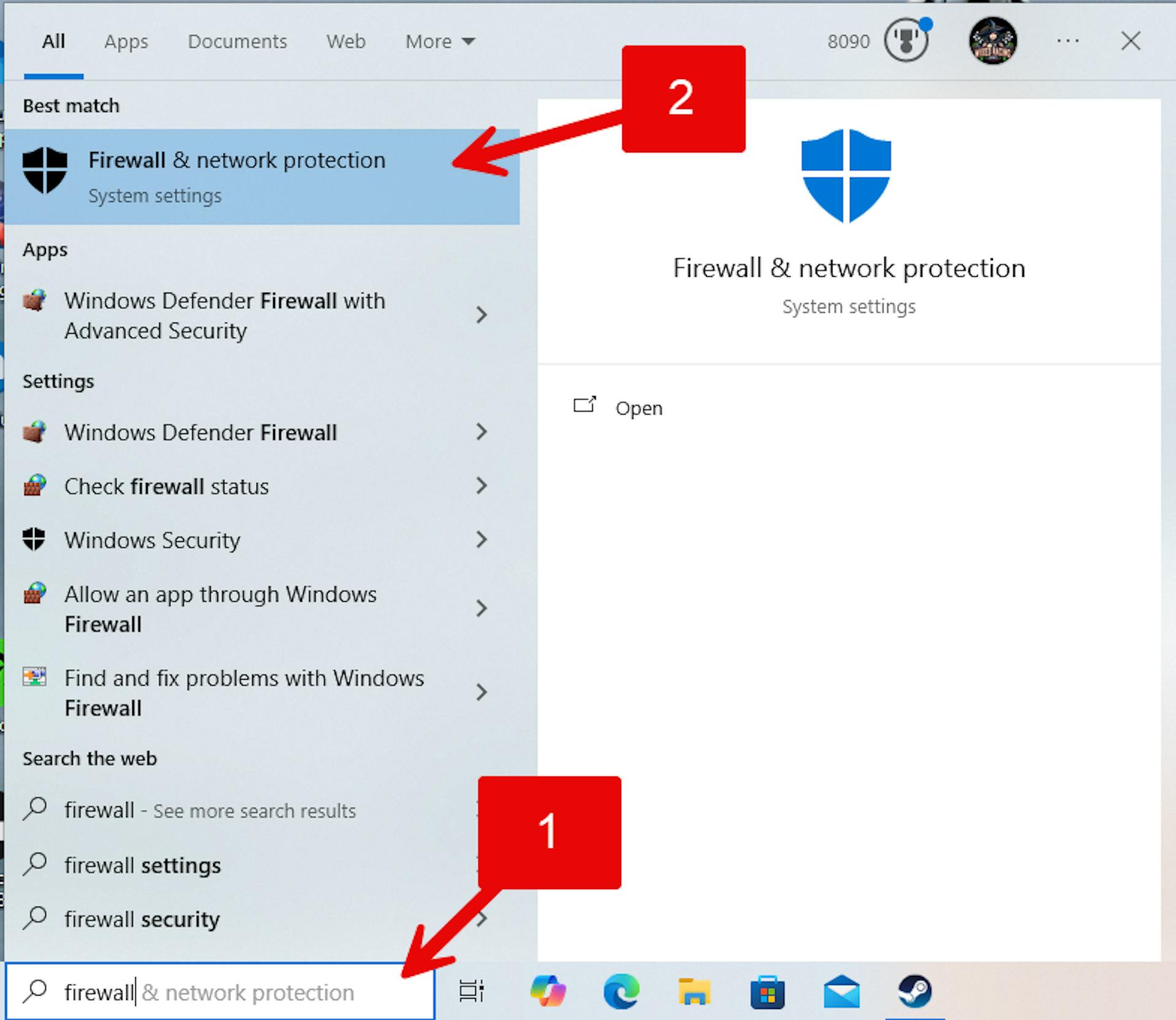Open the Mail app icon
Viewport: 1176px width, 1020px height.
pyautogui.click(x=841, y=991)
